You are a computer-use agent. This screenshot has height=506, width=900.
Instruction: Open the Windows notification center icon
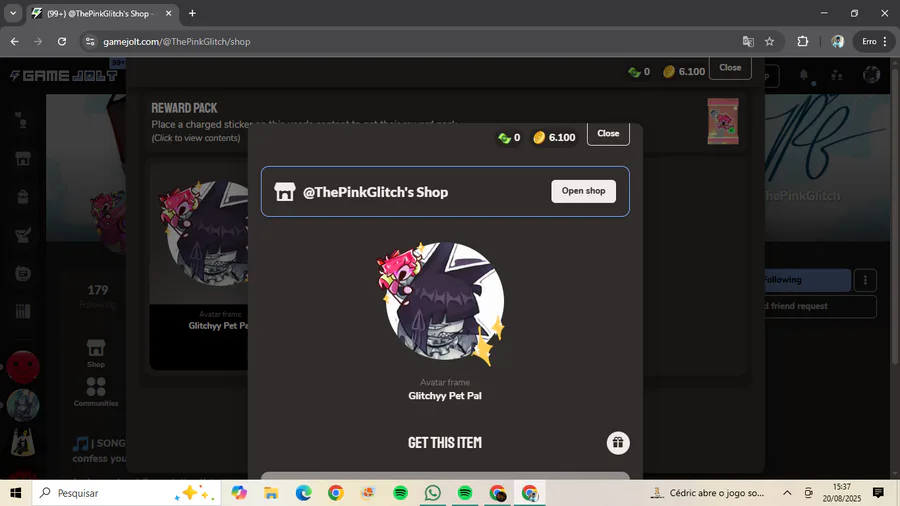click(878, 492)
